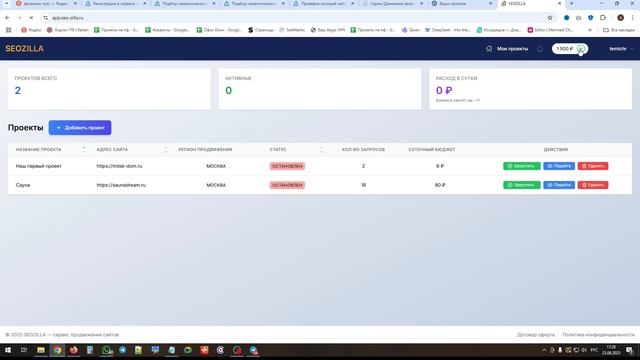640x360 pixels.
Task: Switch to the third browser tab
Action: (x=184, y=4)
